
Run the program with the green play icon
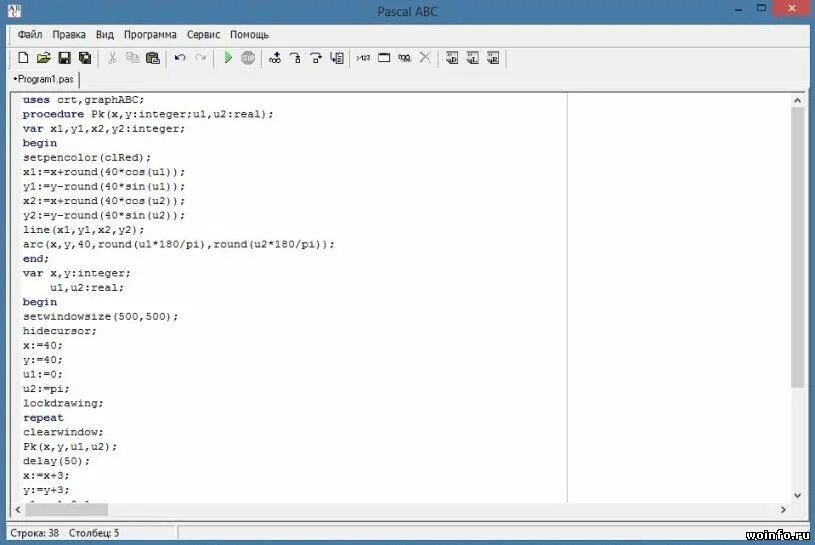point(228,58)
